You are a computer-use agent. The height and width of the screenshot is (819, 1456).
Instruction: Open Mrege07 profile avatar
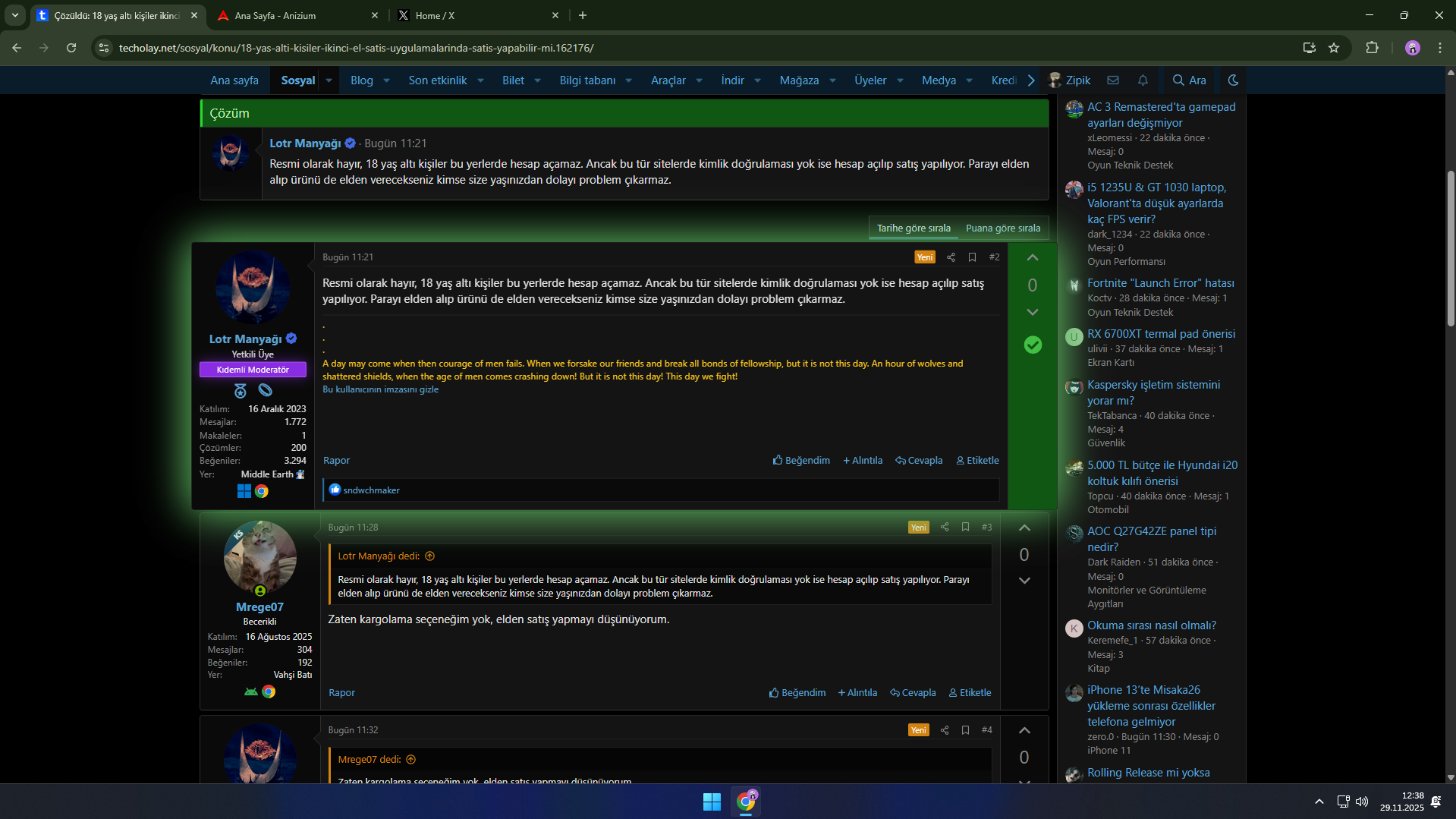[x=259, y=558]
